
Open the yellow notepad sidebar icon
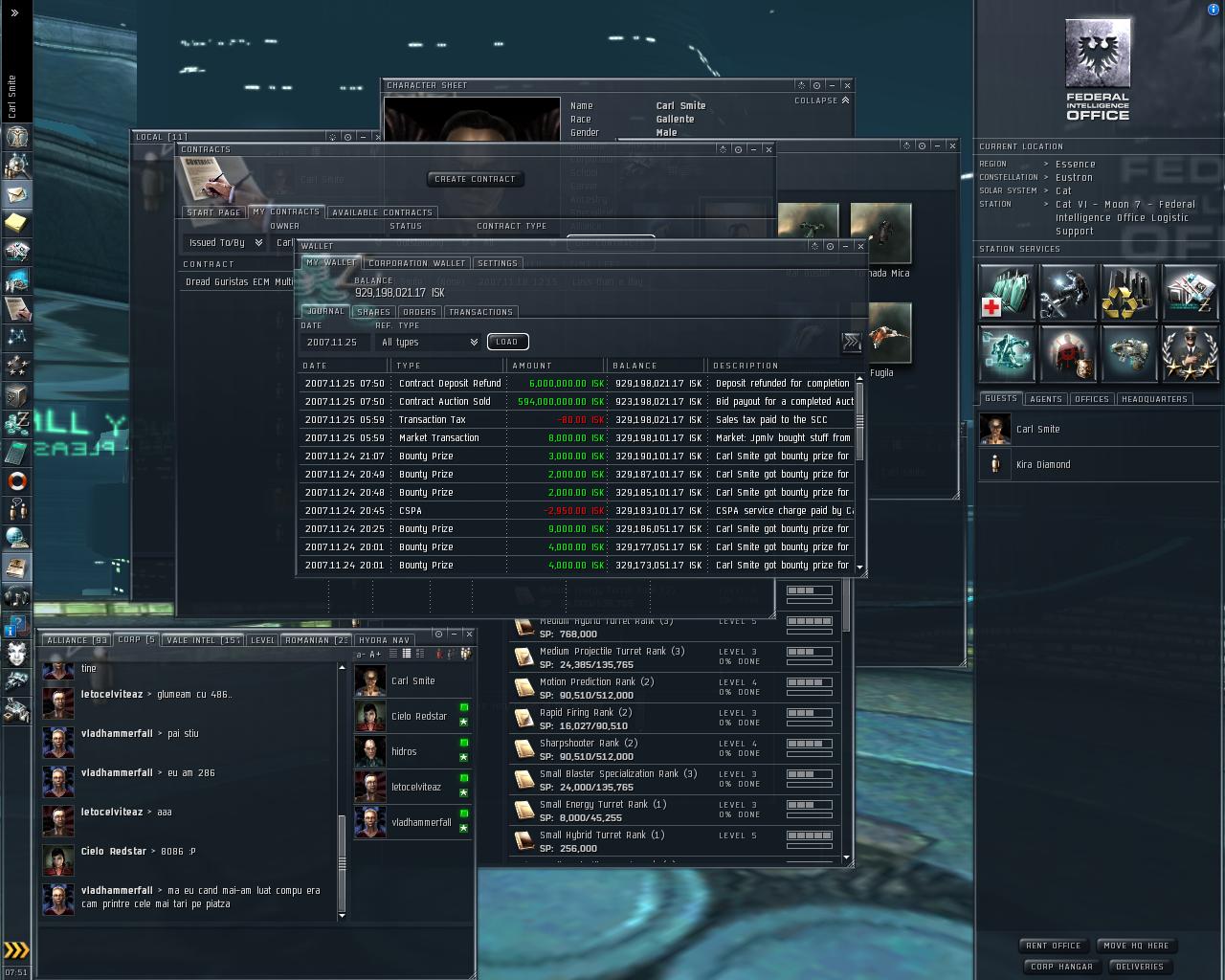16,223
